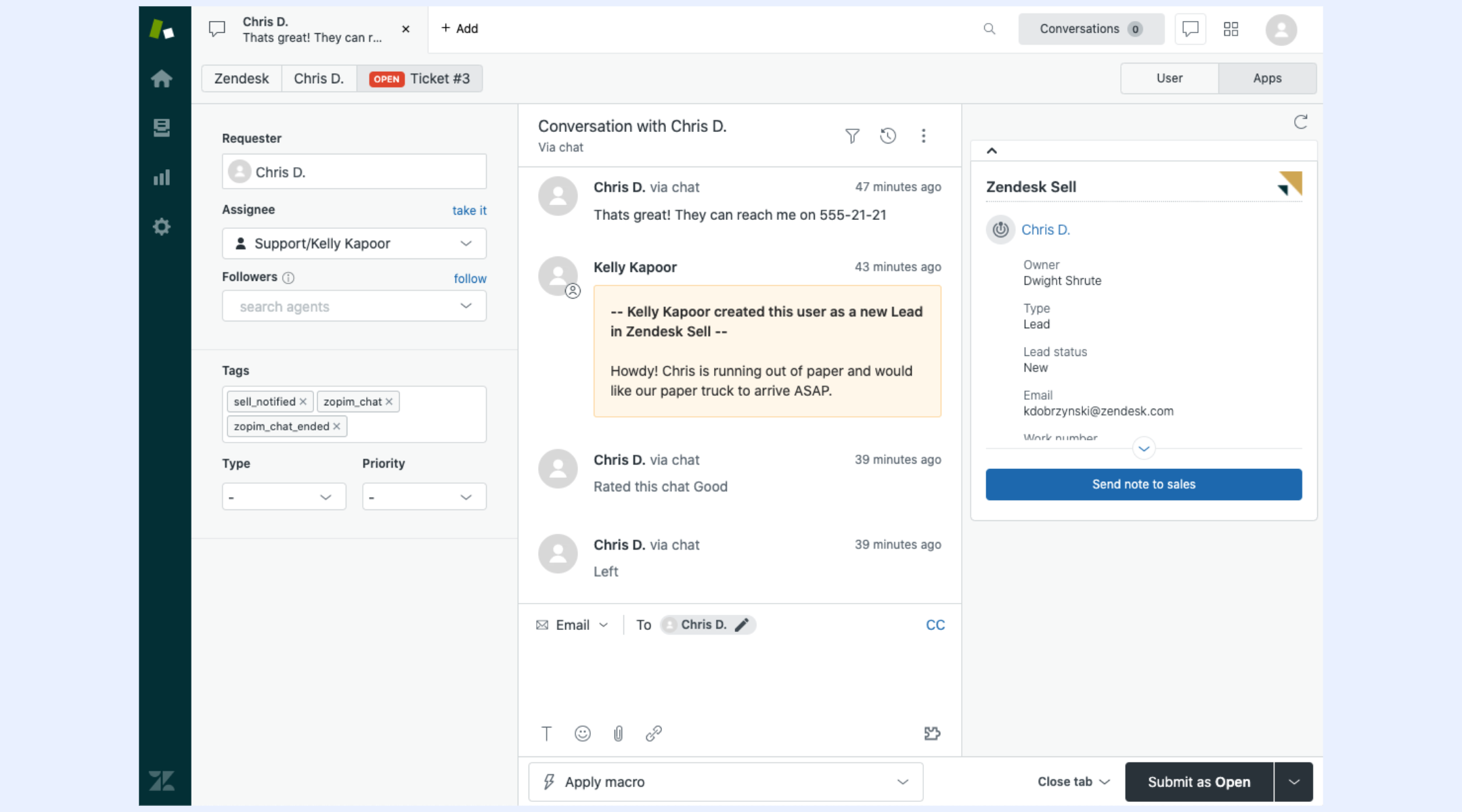Click the Zendesk Z logo at bottom
Screen dimensions: 1462x812
(162, 781)
